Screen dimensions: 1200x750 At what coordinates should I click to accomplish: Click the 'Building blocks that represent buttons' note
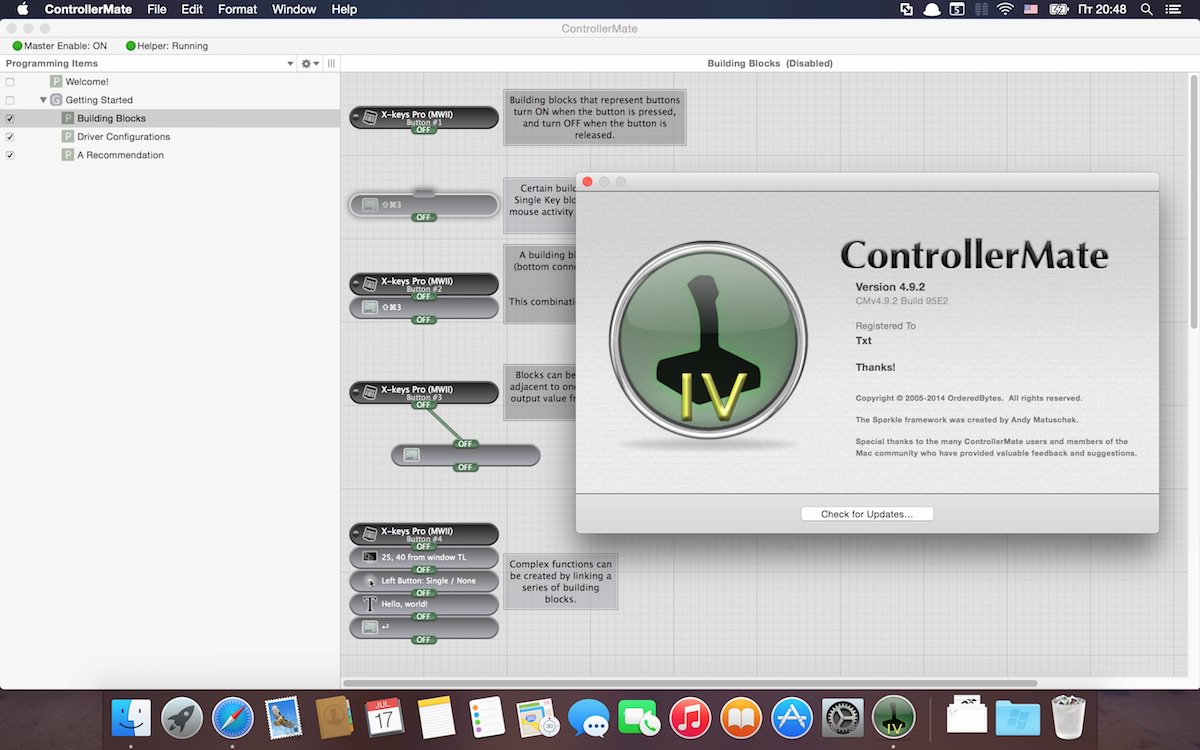[x=595, y=118]
